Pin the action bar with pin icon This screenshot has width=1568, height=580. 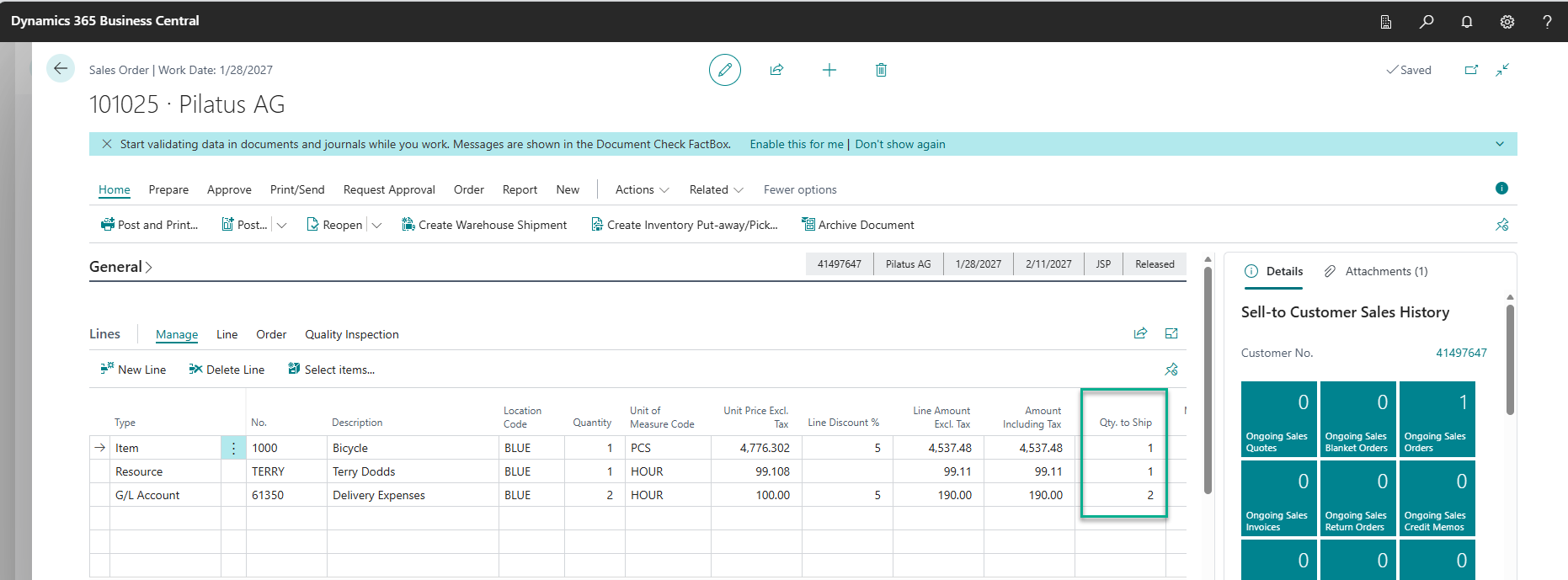[1502, 225]
